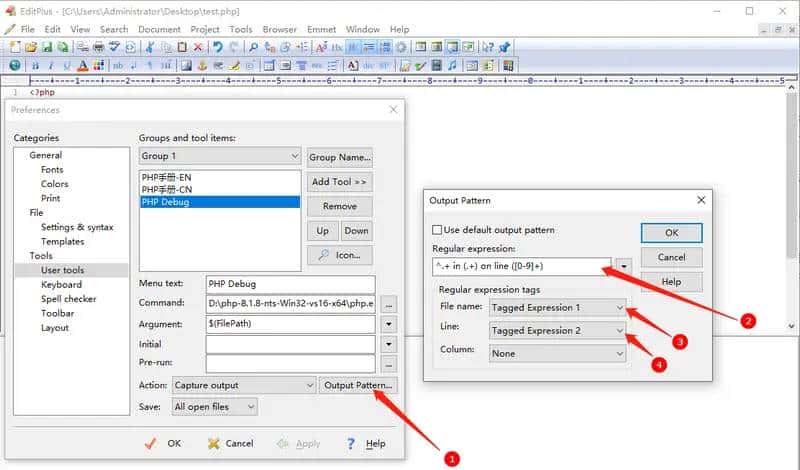Image resolution: width=800 pixels, height=470 pixels.
Task: Click the Cut scissors toolbar icon
Action: (x=150, y=47)
